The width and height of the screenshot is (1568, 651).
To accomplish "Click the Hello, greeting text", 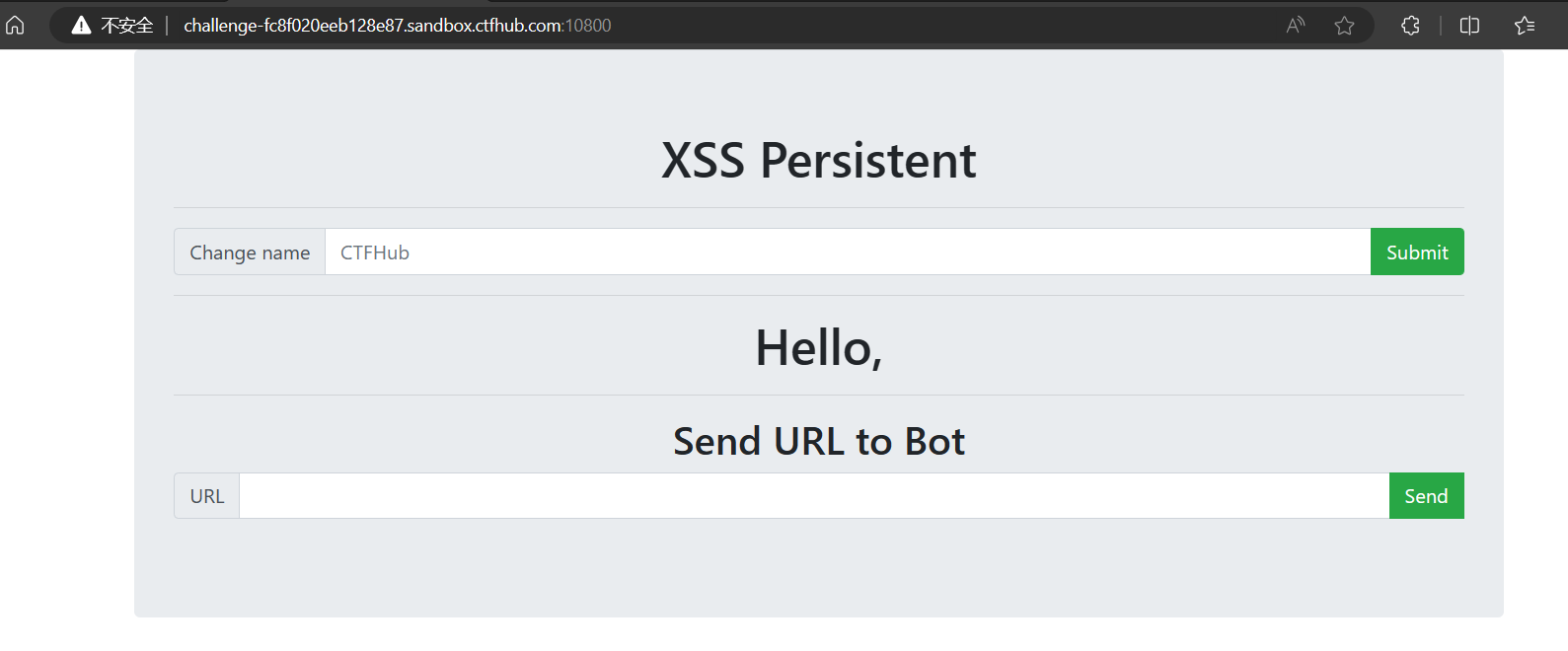I will tap(818, 348).
